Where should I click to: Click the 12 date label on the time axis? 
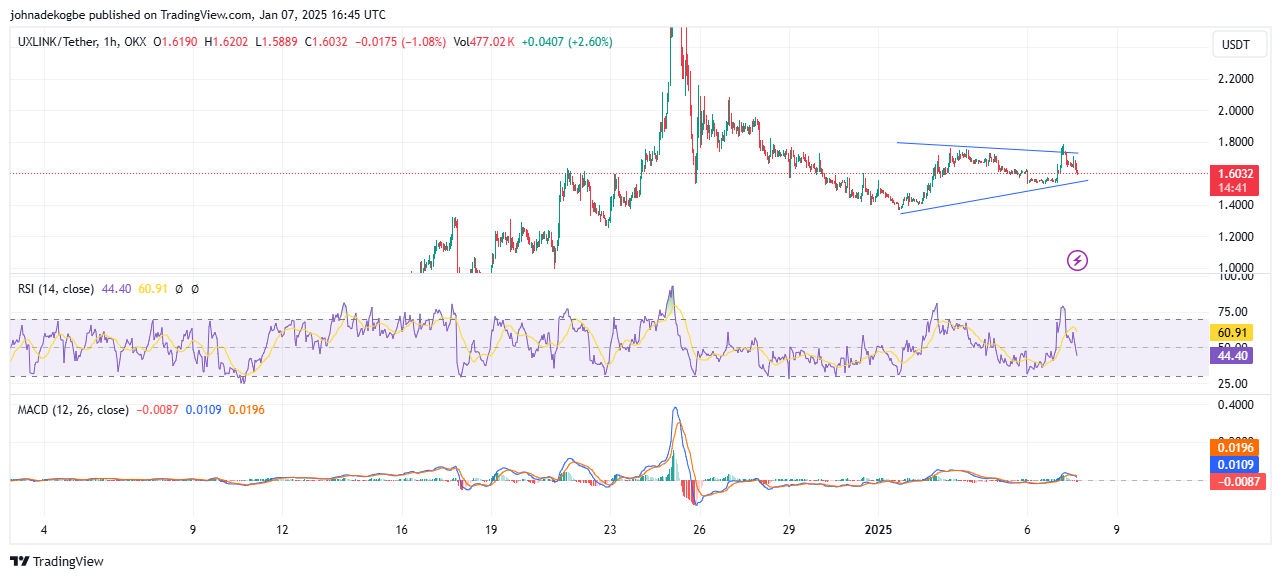pyautogui.click(x=283, y=528)
